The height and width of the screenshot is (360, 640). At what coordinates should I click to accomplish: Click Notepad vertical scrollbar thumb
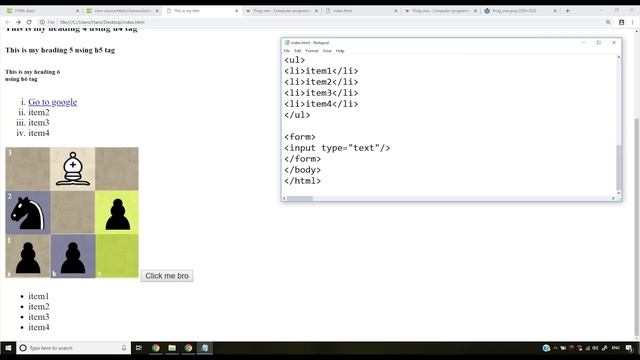619,167
